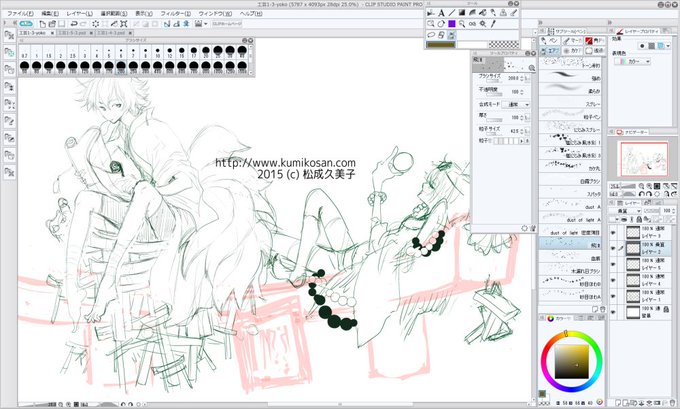Click the zoom-in icon in Navigator panel
680x409 pixels.
click(649, 186)
